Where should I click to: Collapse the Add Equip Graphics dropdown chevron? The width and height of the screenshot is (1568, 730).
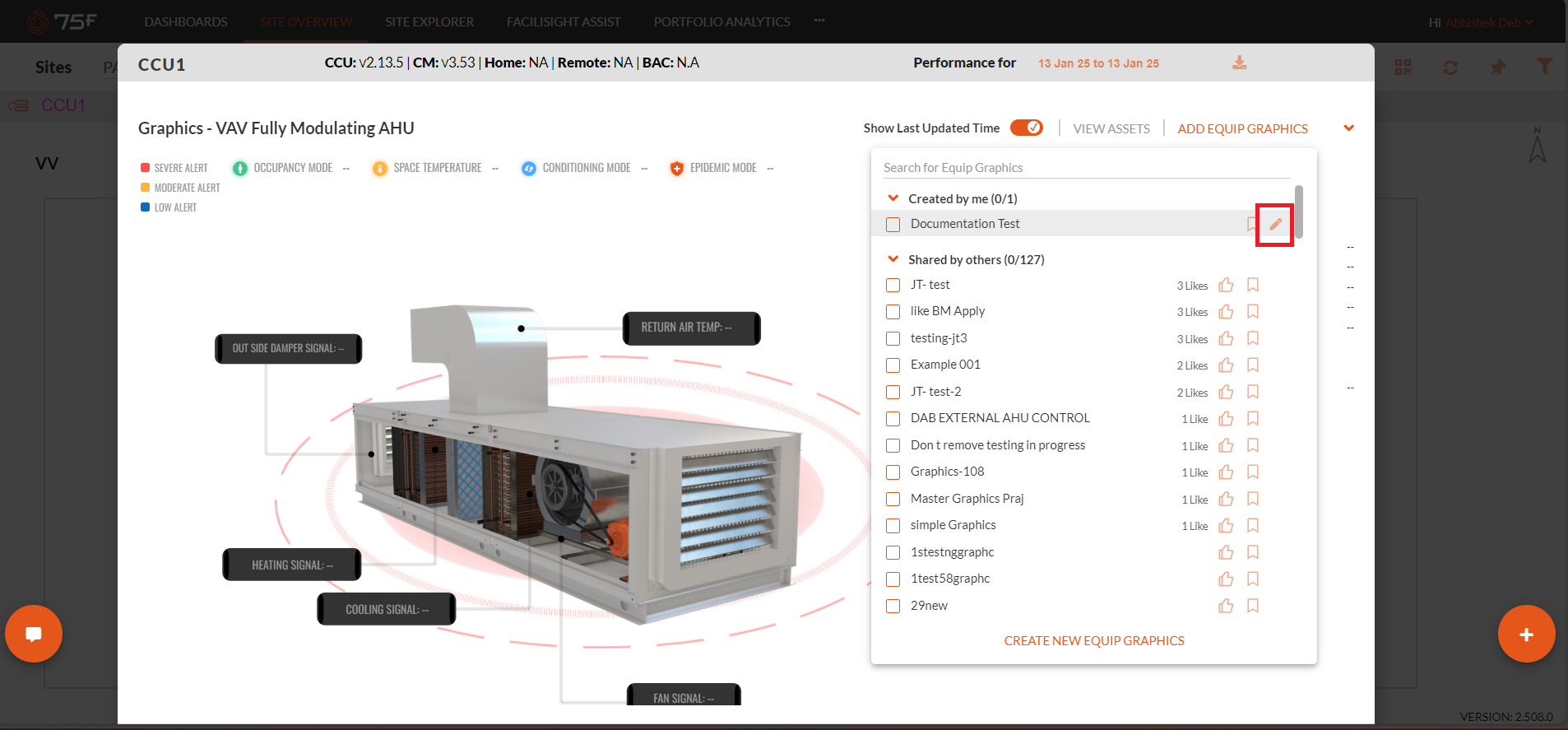pos(1348,128)
